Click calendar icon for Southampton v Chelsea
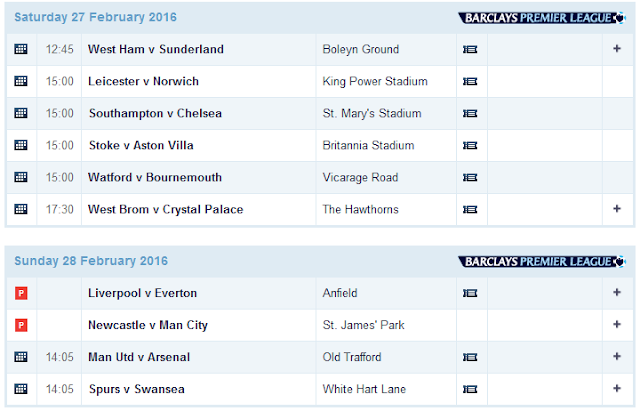 point(21,113)
